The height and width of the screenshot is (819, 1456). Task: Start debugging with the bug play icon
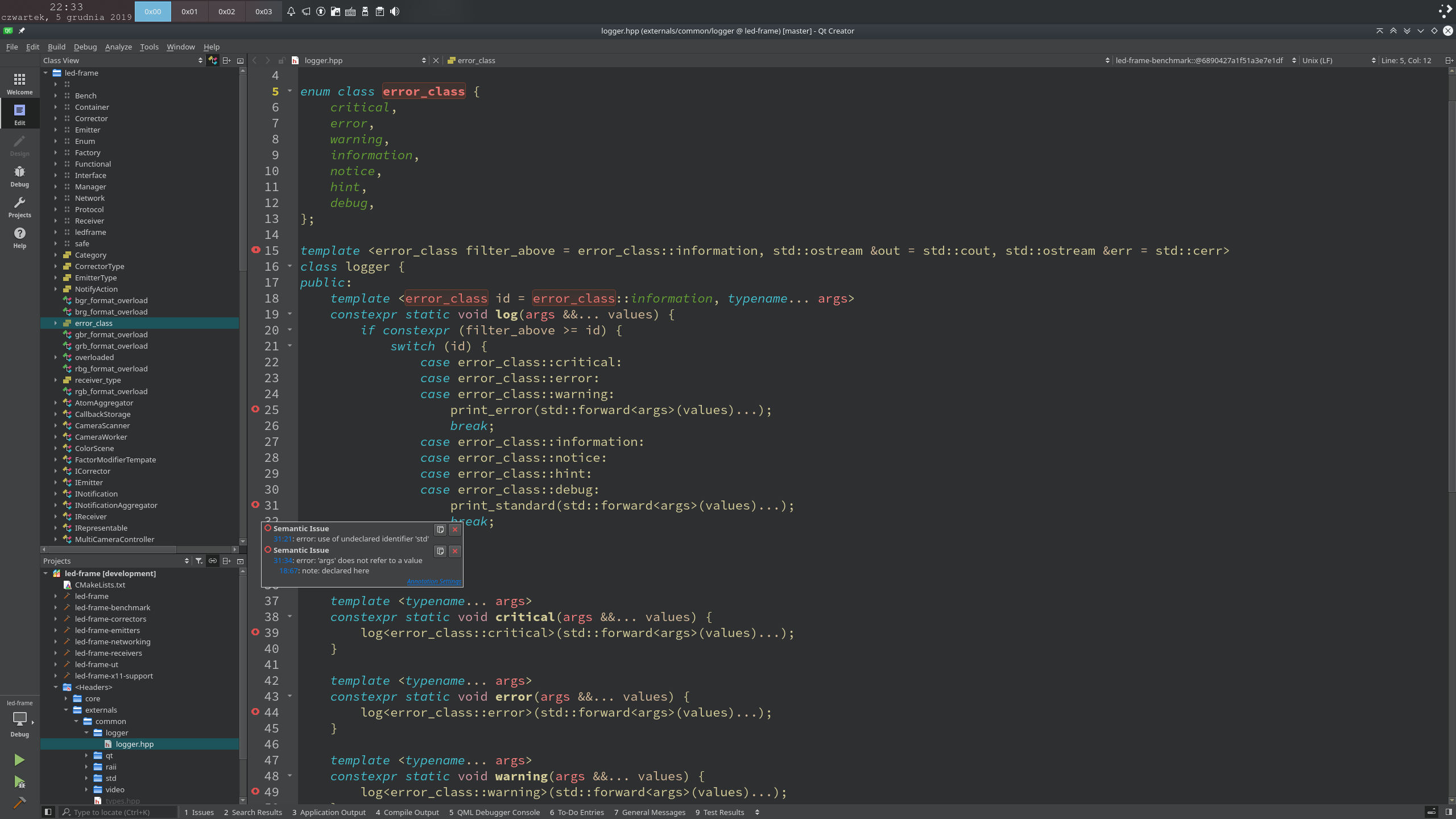[19, 783]
